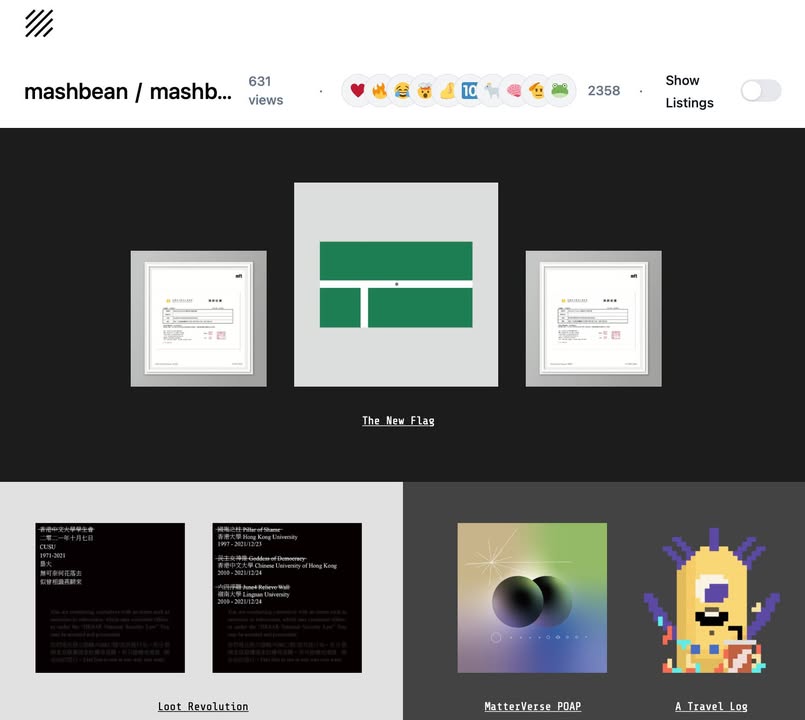View the green flag artwork
Image resolution: width=805 pixels, height=720 pixels.
point(396,285)
